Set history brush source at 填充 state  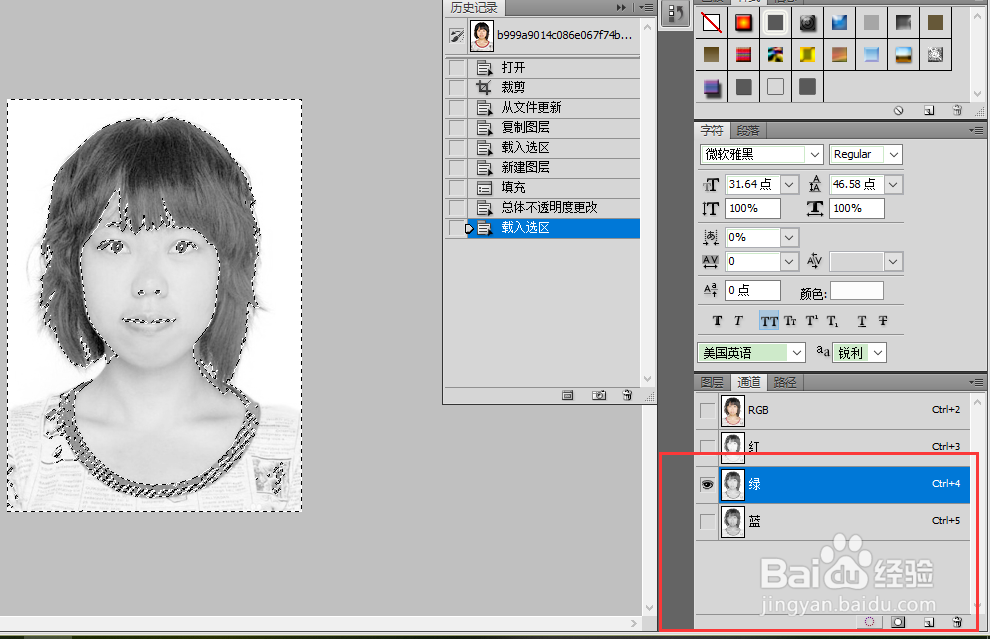tap(456, 188)
